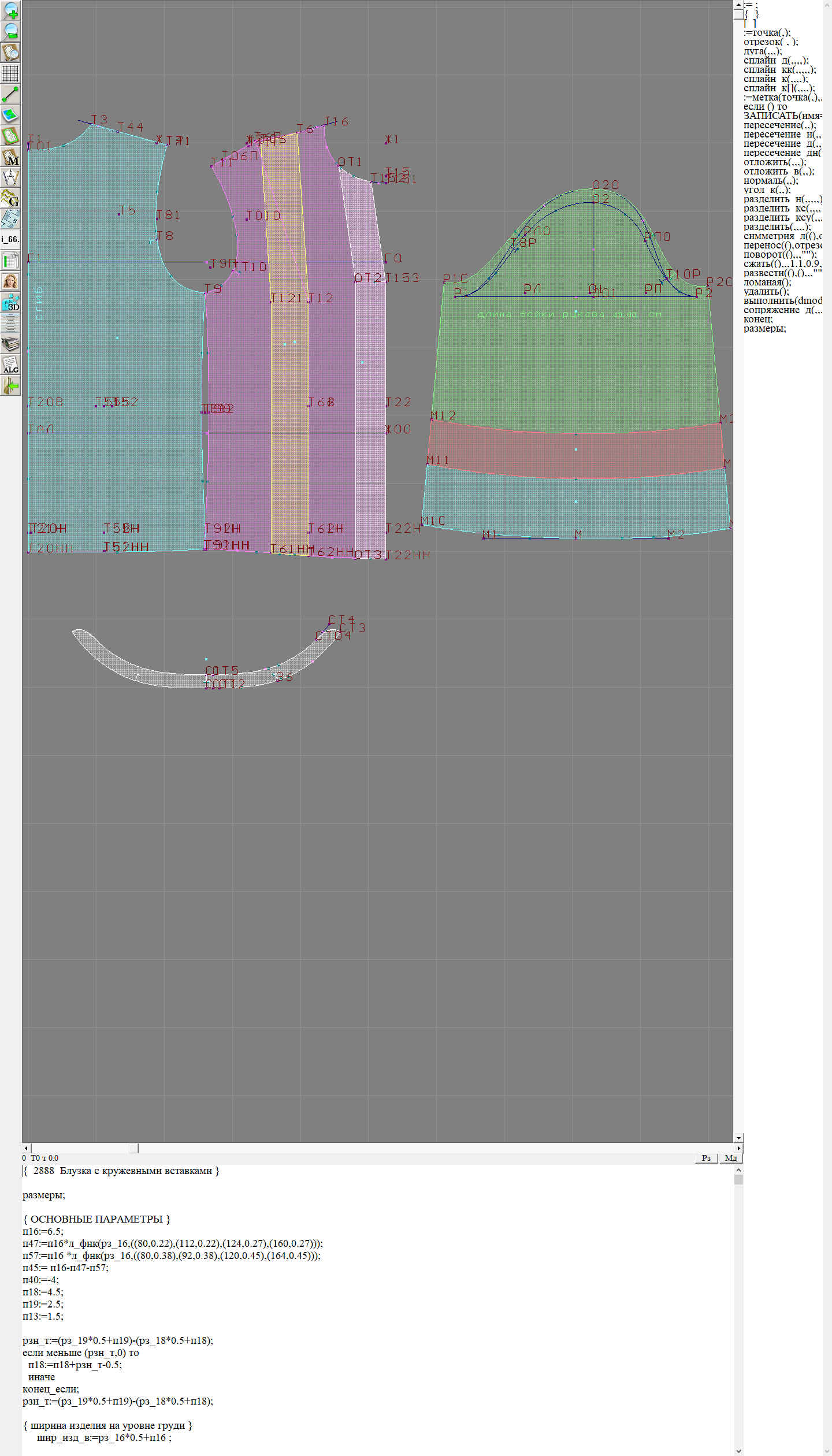Click the canvas horizontal scrollbar thumb
Screen dimensions: 832x1456
133,1147
